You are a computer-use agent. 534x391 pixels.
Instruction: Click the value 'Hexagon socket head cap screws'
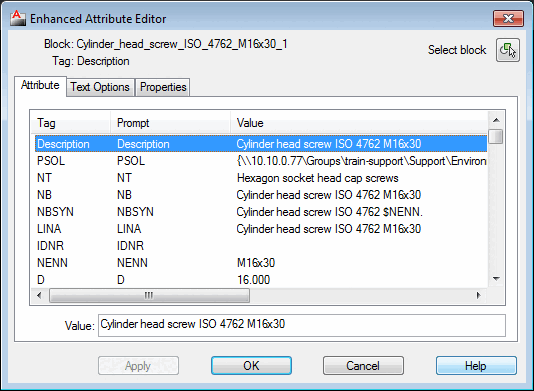coord(317,178)
